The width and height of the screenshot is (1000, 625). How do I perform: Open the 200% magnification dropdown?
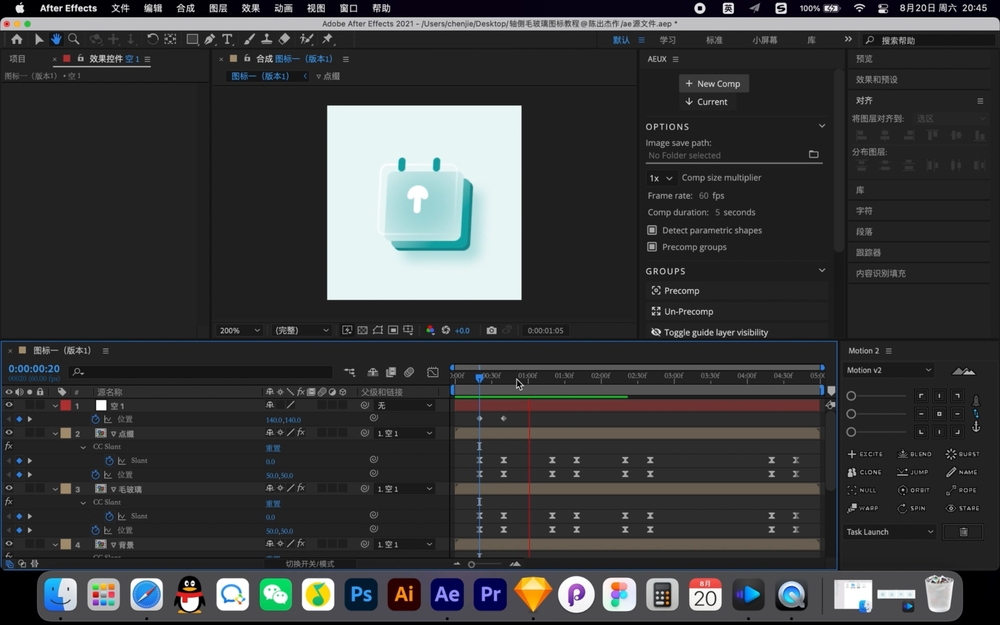click(239, 330)
